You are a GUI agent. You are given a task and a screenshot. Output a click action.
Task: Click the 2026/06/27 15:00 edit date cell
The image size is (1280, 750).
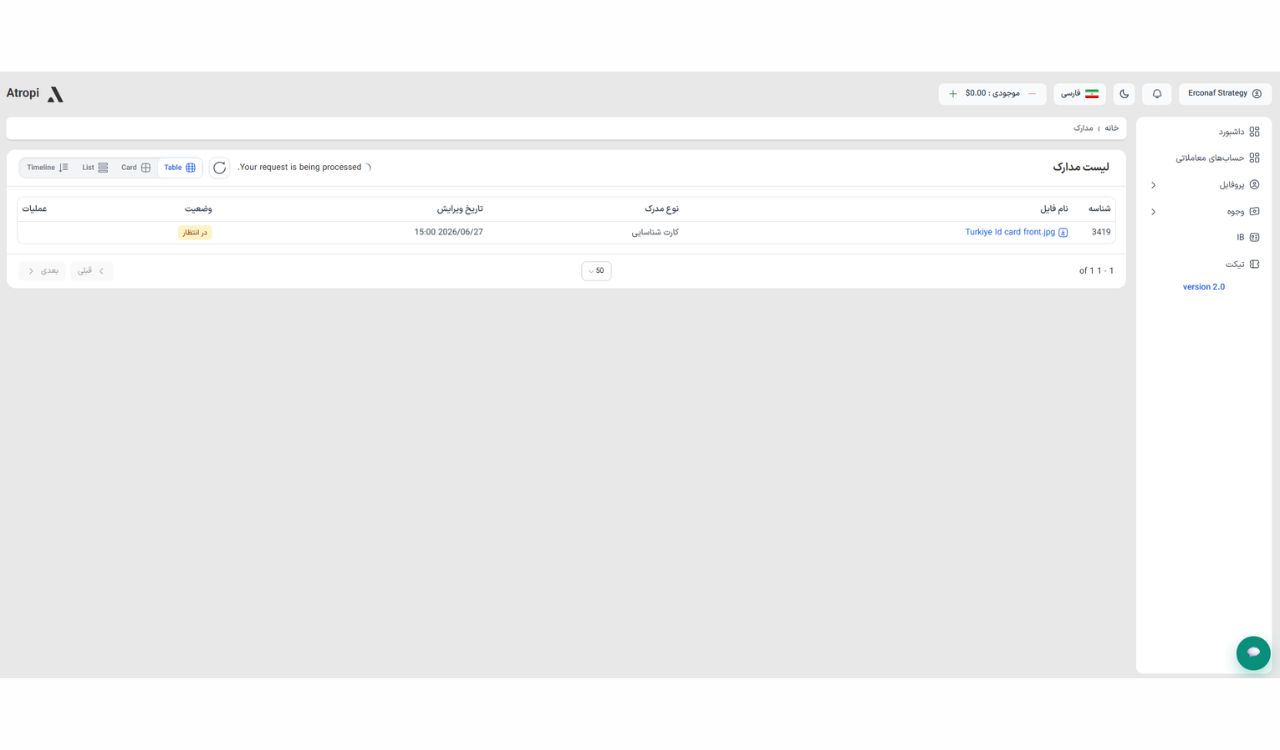pyautogui.click(x=449, y=232)
